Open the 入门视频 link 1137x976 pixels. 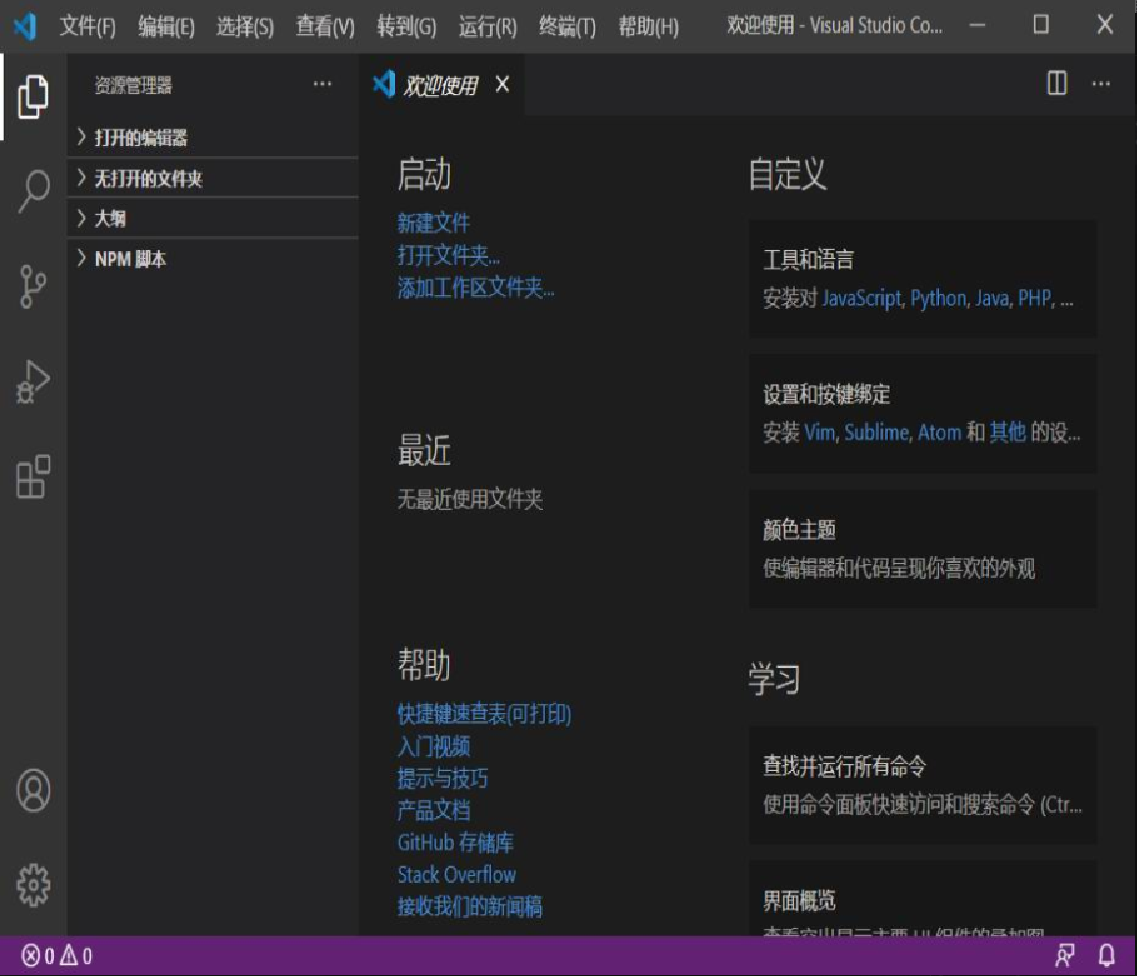coord(433,746)
